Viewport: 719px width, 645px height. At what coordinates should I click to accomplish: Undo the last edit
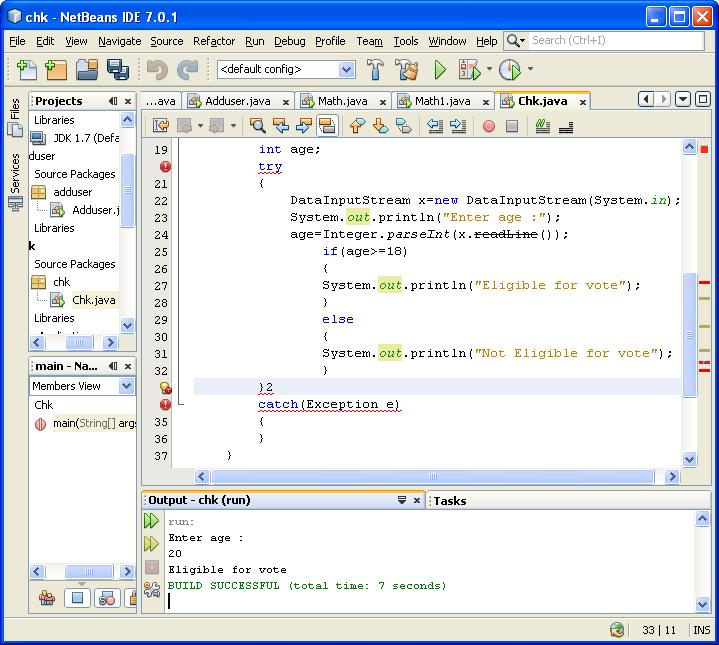pyautogui.click(x=157, y=70)
